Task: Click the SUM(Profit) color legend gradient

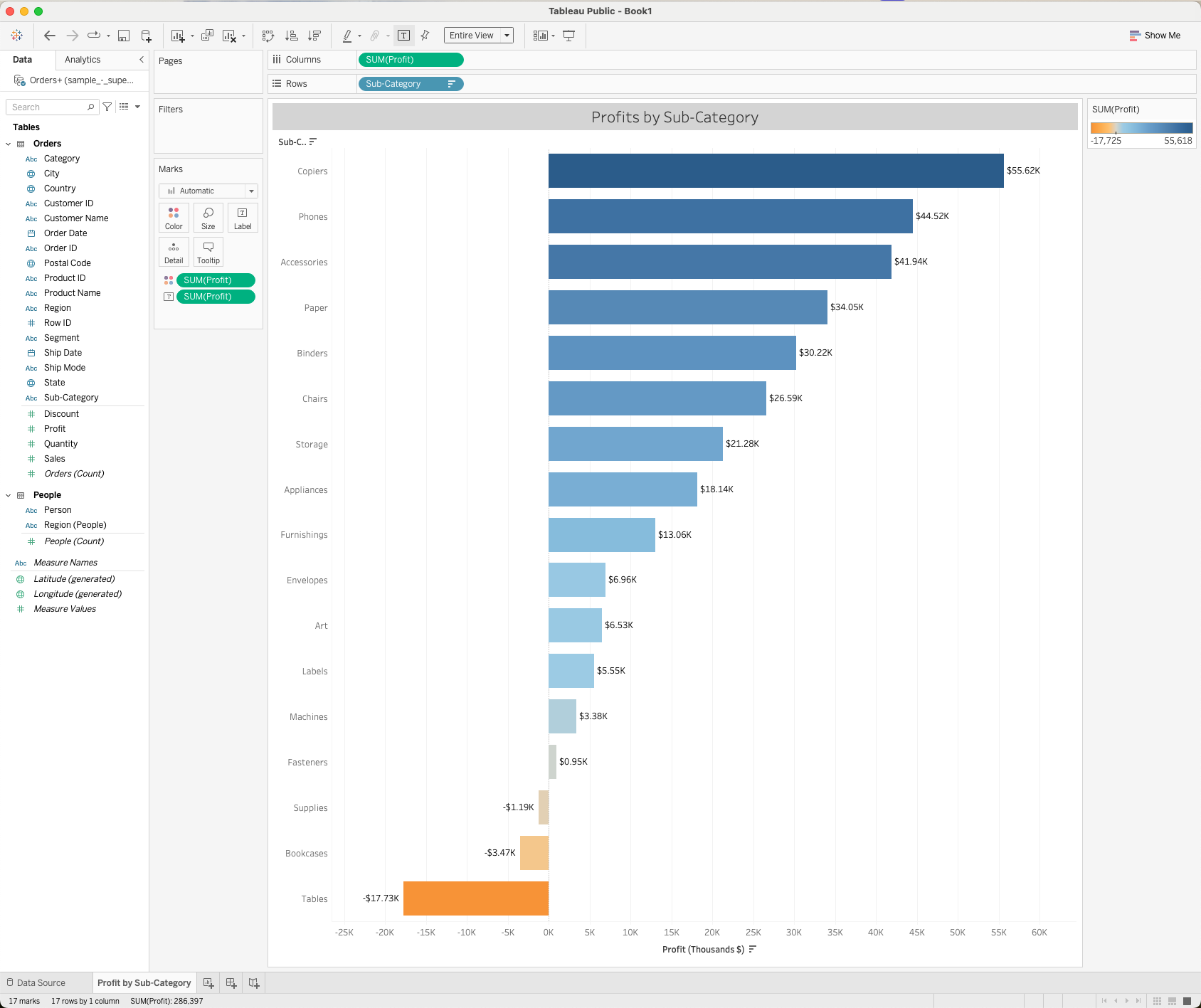Action: coord(1141,128)
